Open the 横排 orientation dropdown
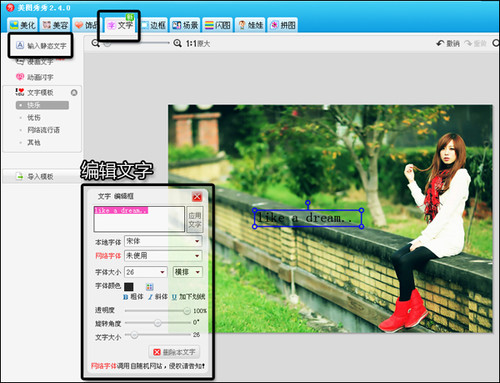Viewport: 500px width, 383px height. click(x=187, y=272)
